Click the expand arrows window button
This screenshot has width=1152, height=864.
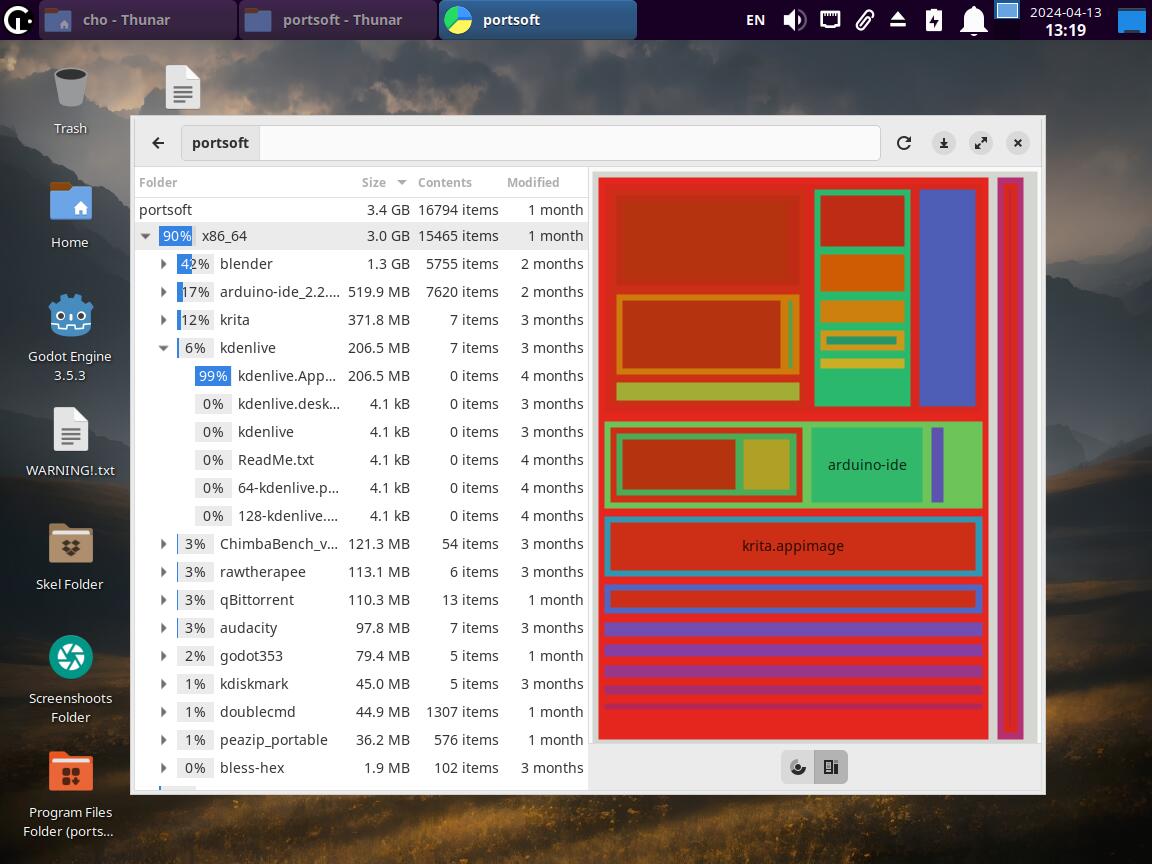981,143
